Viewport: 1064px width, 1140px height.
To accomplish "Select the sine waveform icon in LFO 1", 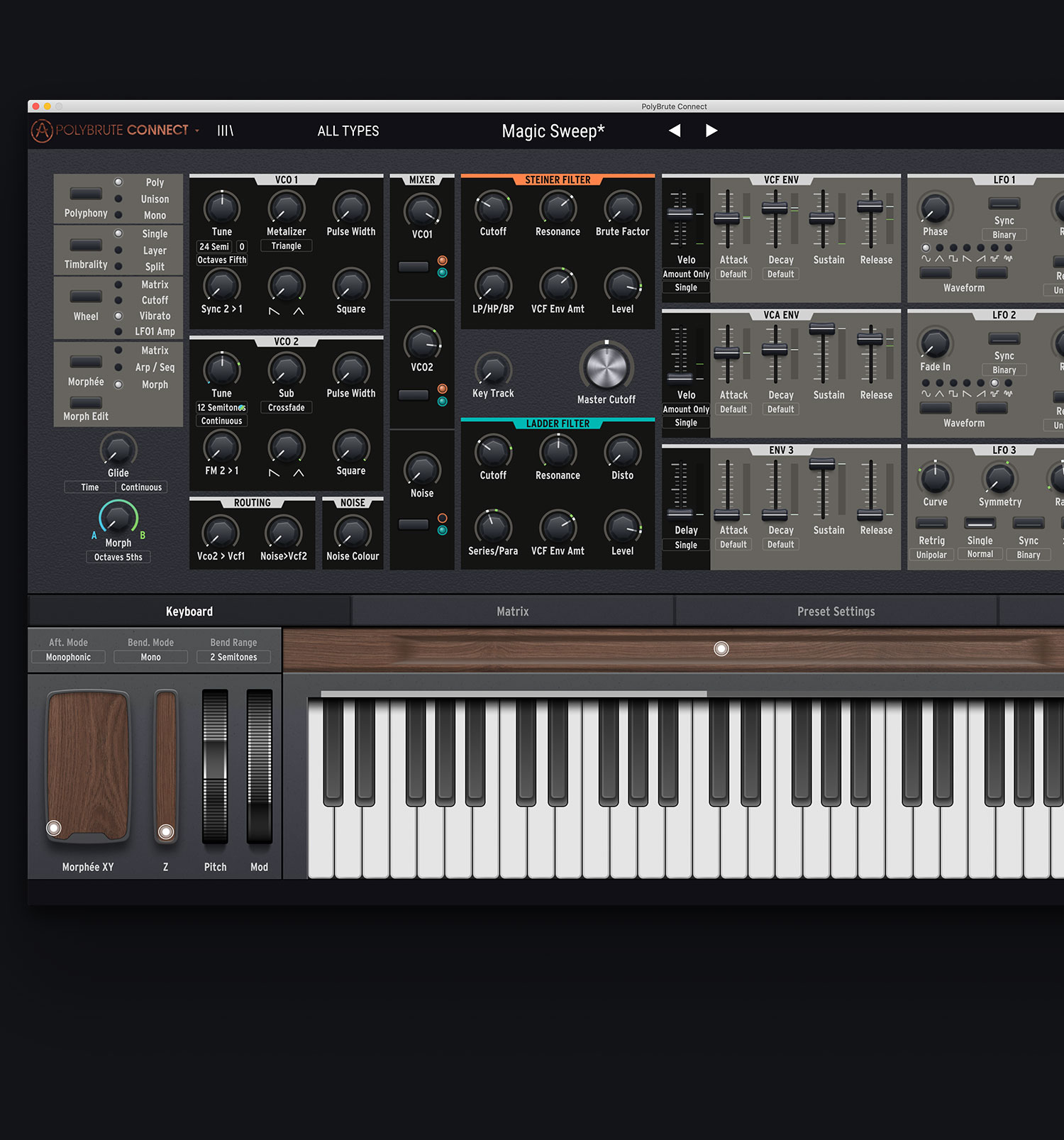I will pyautogui.click(x=926, y=259).
